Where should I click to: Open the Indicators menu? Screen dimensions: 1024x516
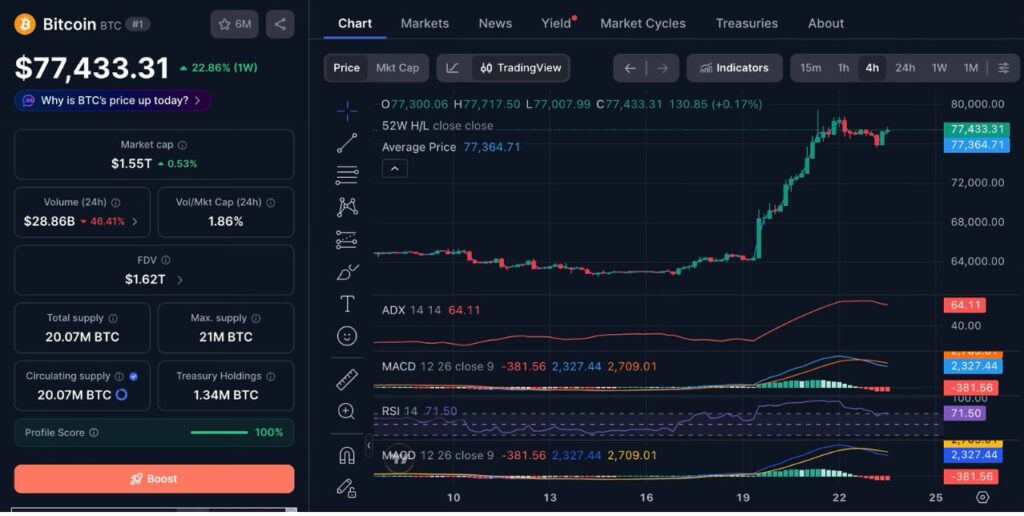coord(734,68)
